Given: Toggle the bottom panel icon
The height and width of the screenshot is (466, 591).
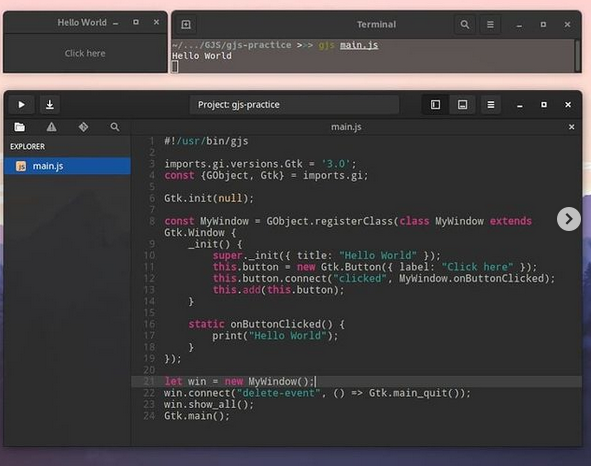Looking at the screenshot, I should [462, 104].
